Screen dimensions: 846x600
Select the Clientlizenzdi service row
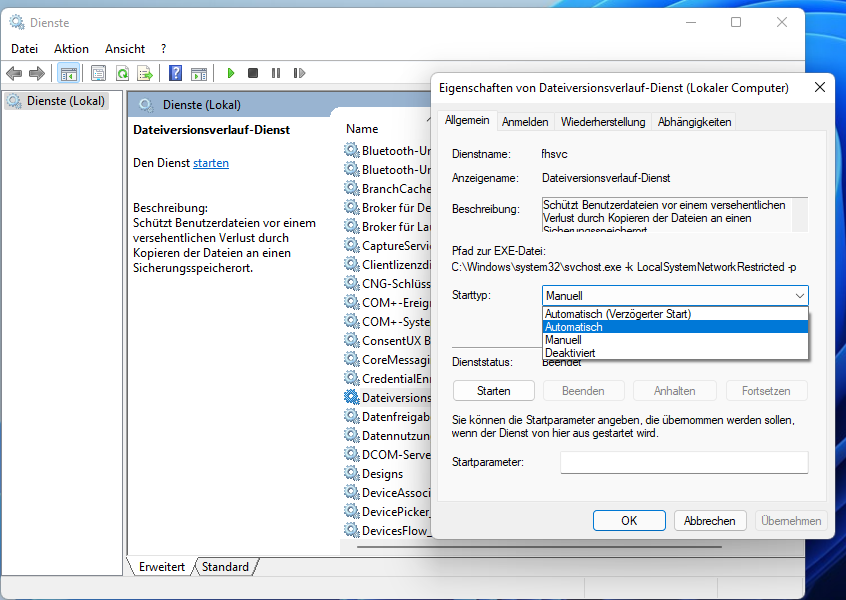click(387, 264)
